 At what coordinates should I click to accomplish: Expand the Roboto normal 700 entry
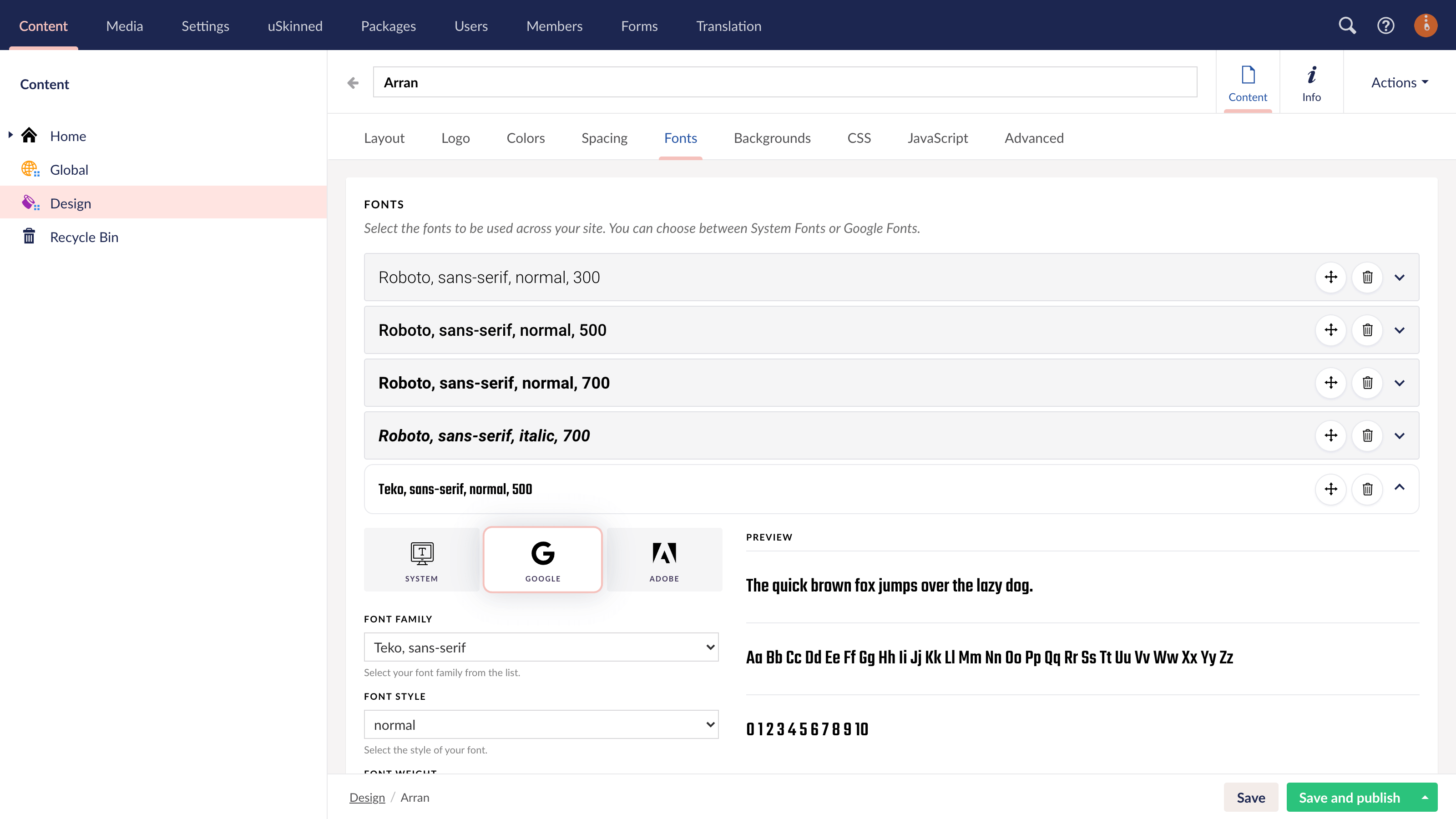point(1399,383)
